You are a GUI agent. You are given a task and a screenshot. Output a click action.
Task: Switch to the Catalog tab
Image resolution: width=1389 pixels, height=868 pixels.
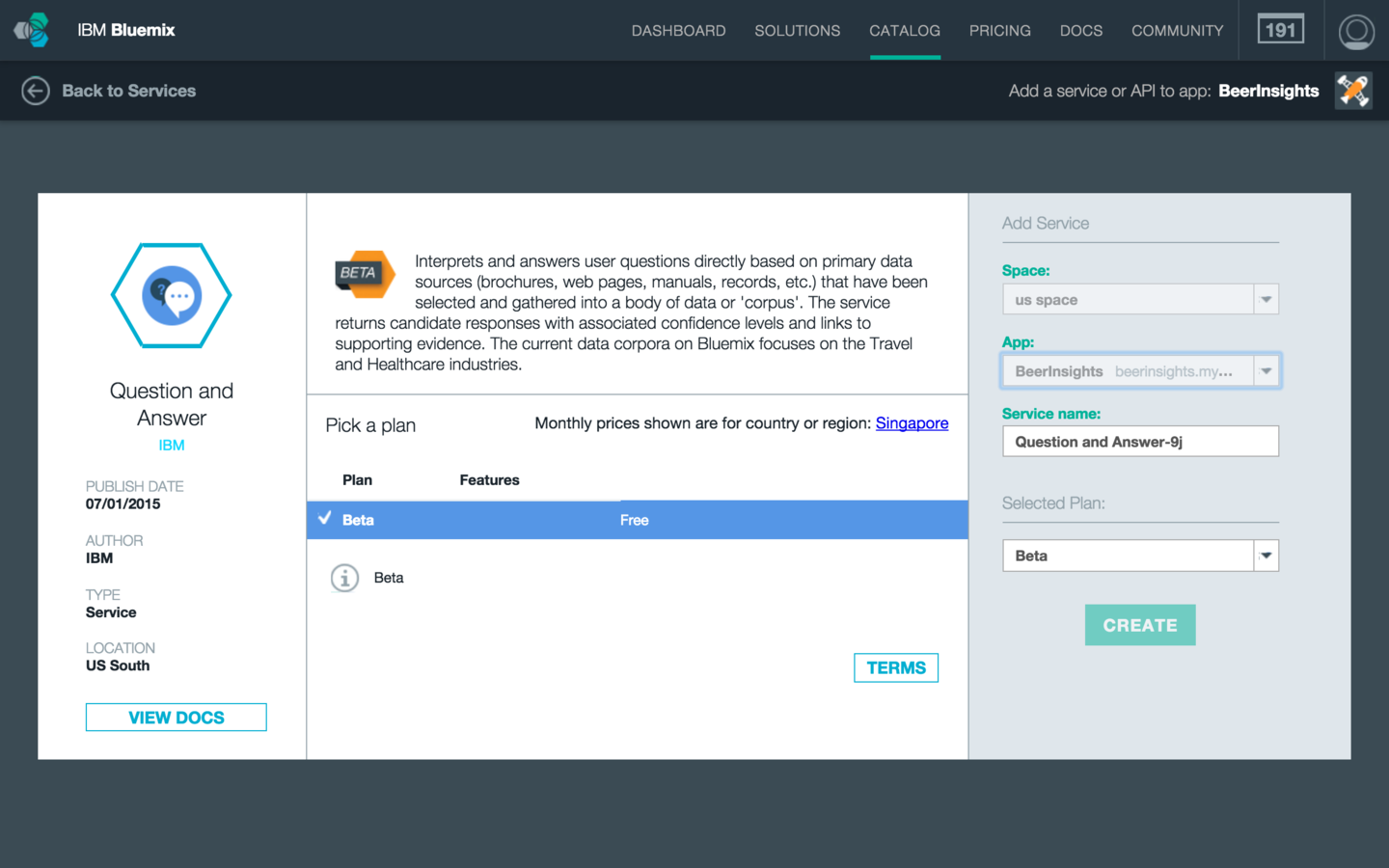(x=905, y=31)
